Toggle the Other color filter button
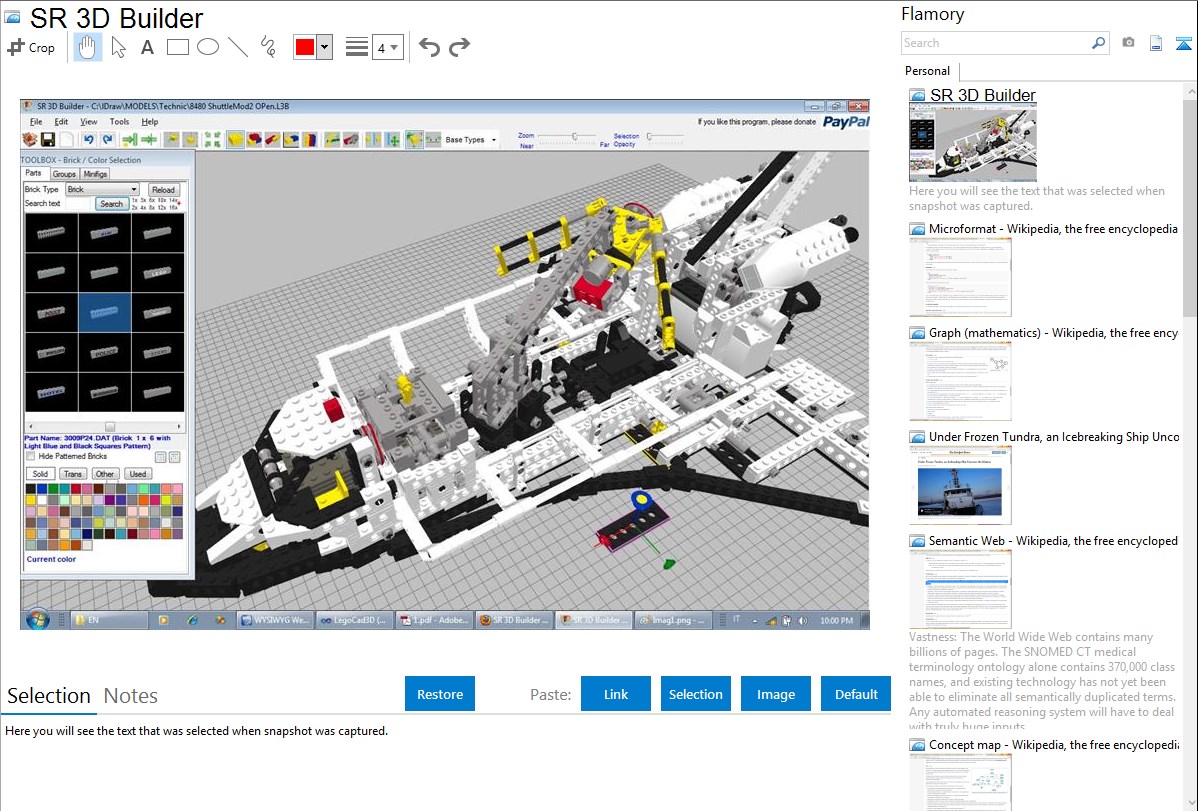The width and height of the screenshot is (1198, 811). [x=105, y=474]
